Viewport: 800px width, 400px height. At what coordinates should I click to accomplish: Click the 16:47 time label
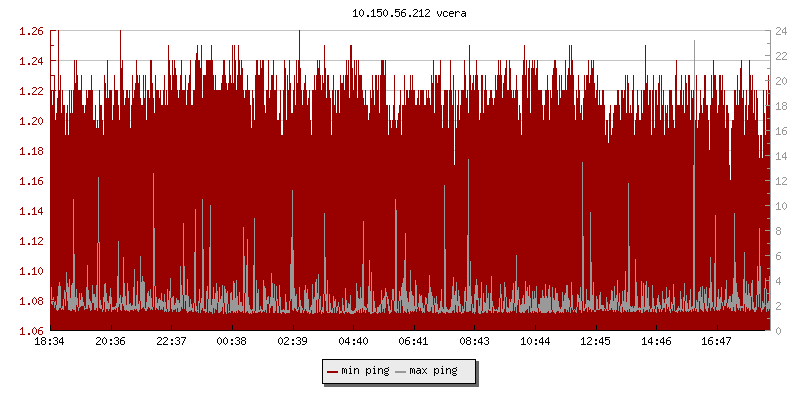coord(717,341)
